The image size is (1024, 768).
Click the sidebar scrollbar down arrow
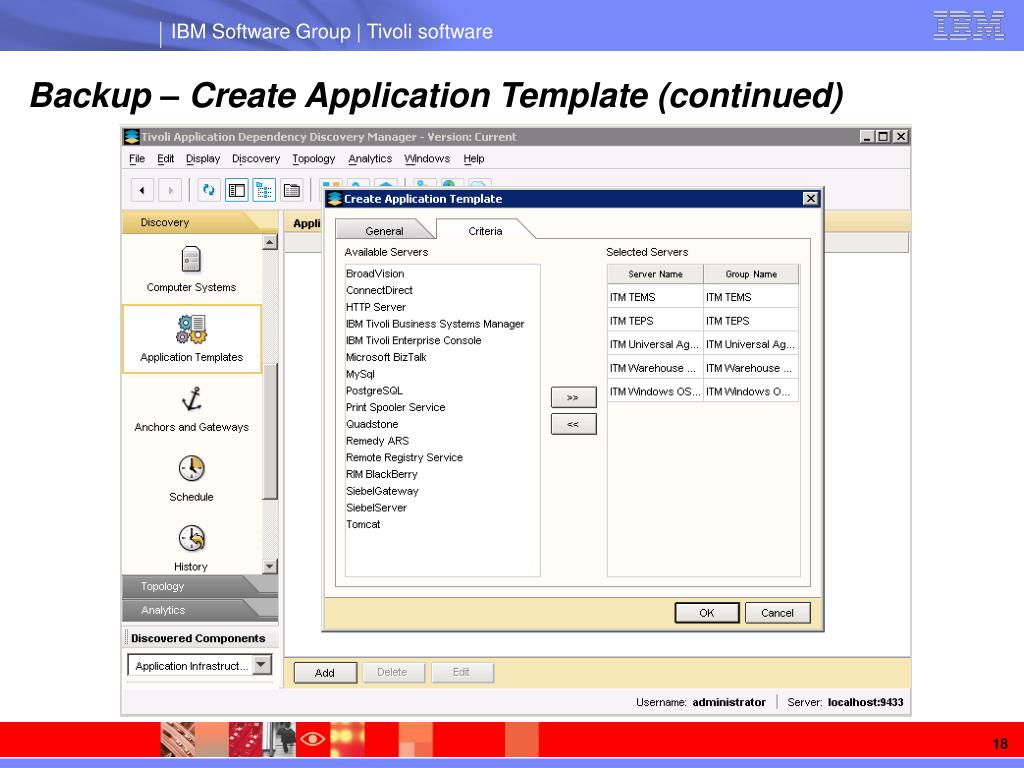pos(270,566)
